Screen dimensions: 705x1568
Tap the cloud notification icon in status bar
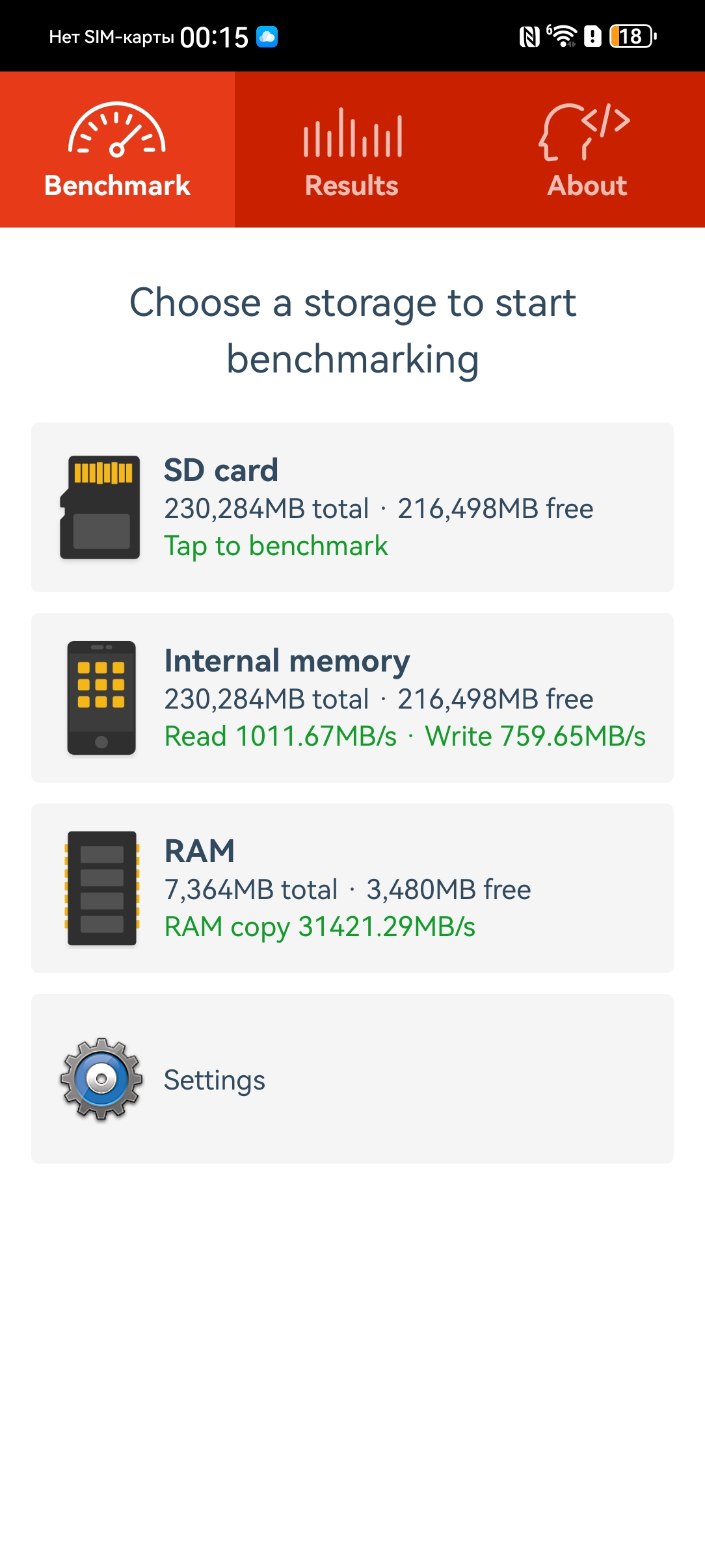click(267, 36)
